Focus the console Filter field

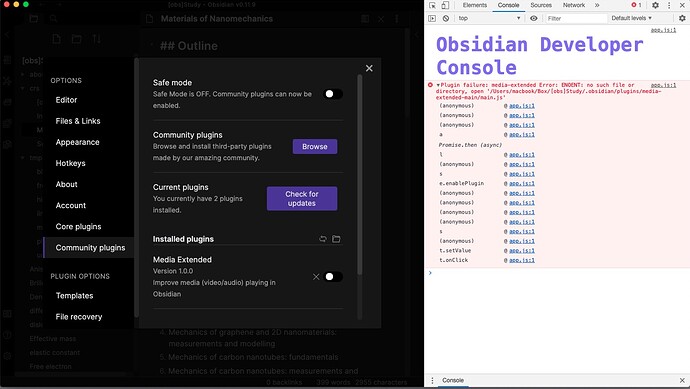click(x=576, y=18)
